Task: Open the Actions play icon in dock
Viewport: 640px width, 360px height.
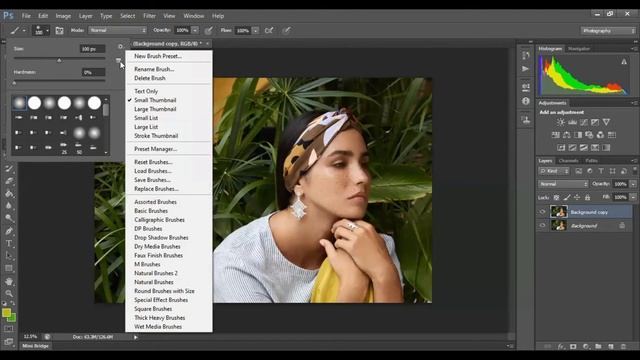Action: click(x=526, y=69)
